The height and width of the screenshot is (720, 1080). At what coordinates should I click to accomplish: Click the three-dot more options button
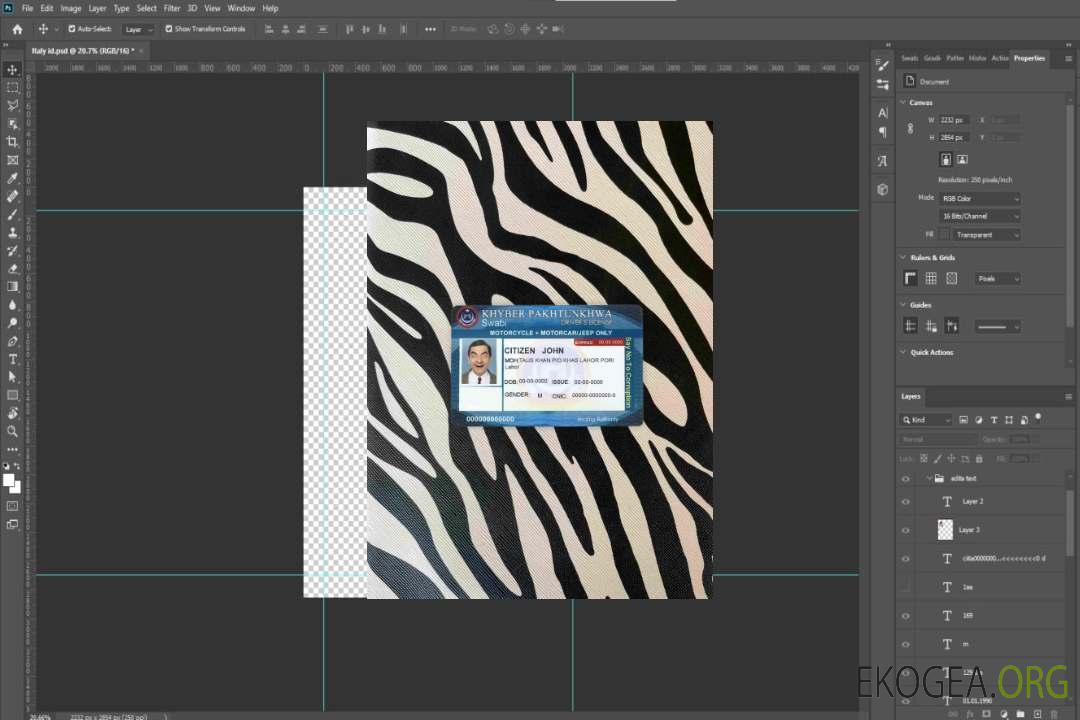[x=430, y=29]
